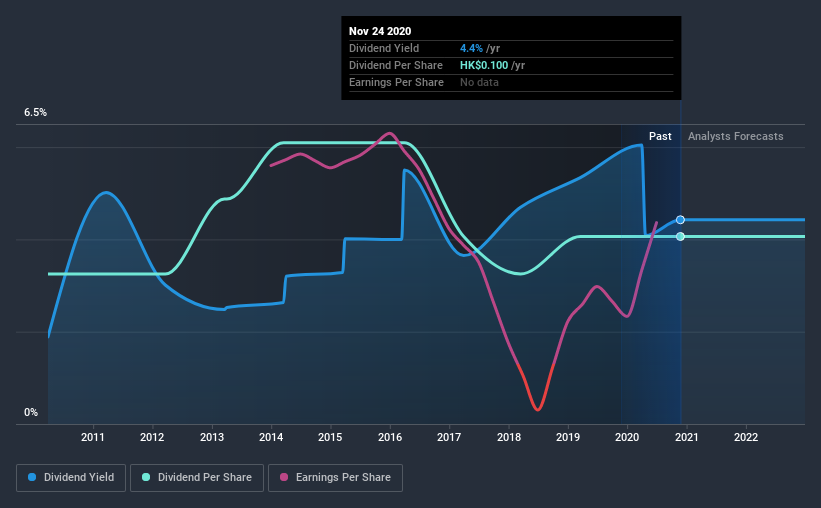Select the 2011 x-axis year label

click(93, 437)
